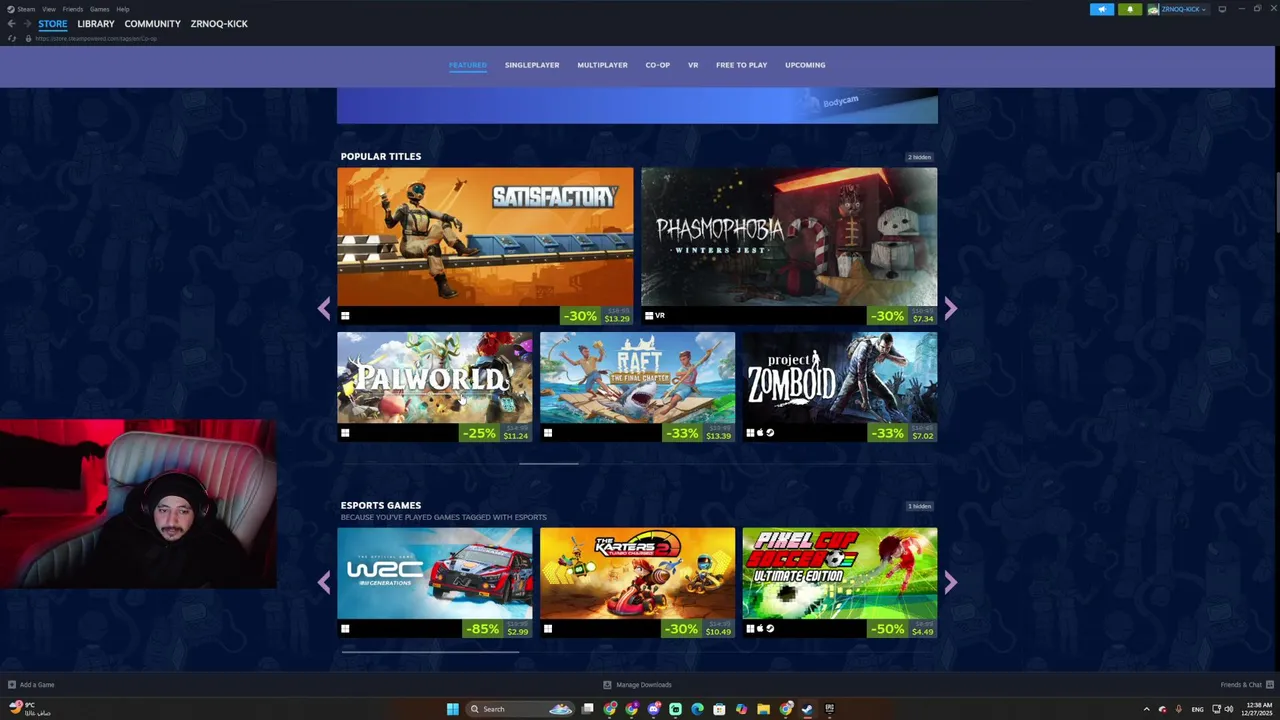Go to the STORE section

click(52, 24)
